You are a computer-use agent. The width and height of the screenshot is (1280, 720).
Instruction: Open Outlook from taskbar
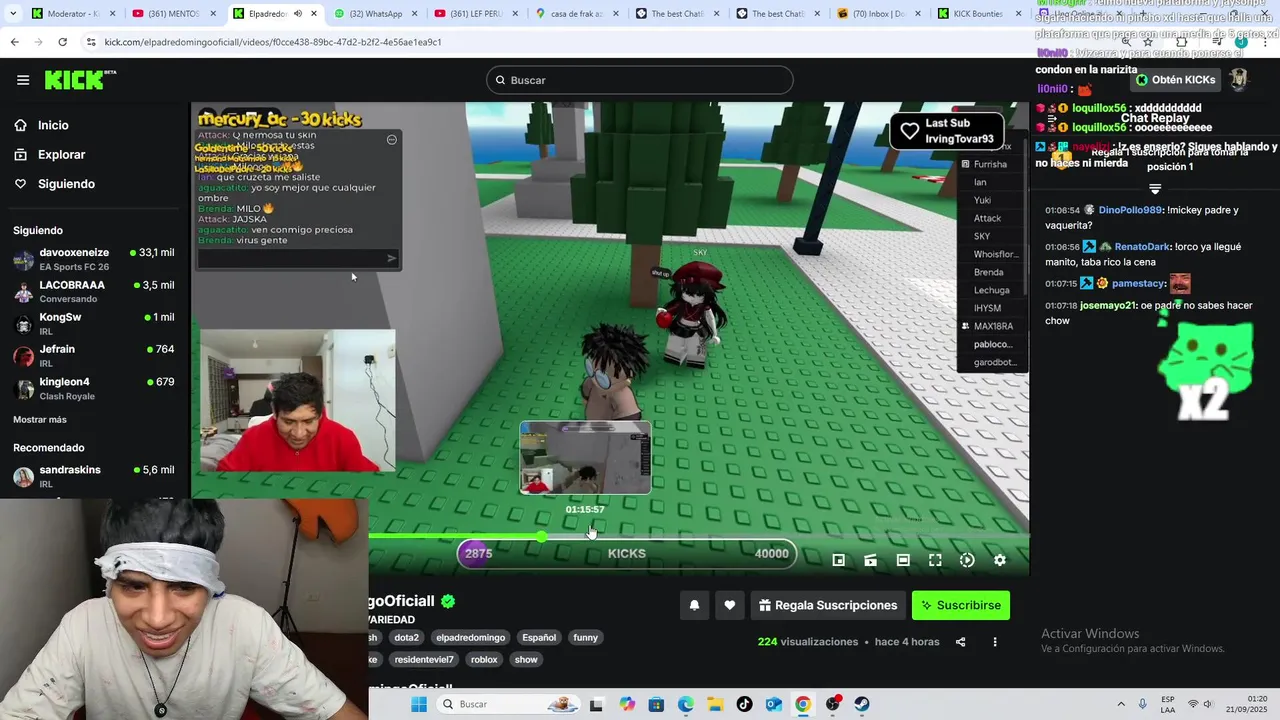coord(773,704)
